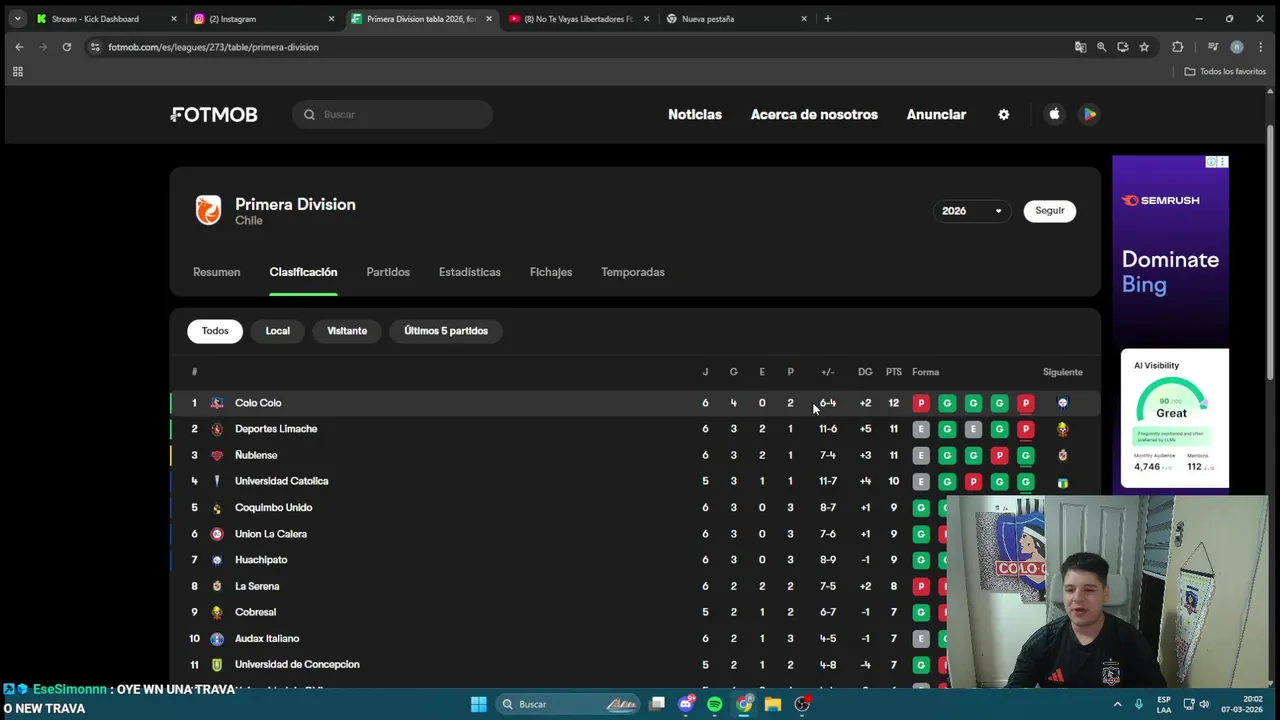The image size is (1280, 720).
Task: Click the FotMob logo
Action: point(214,114)
